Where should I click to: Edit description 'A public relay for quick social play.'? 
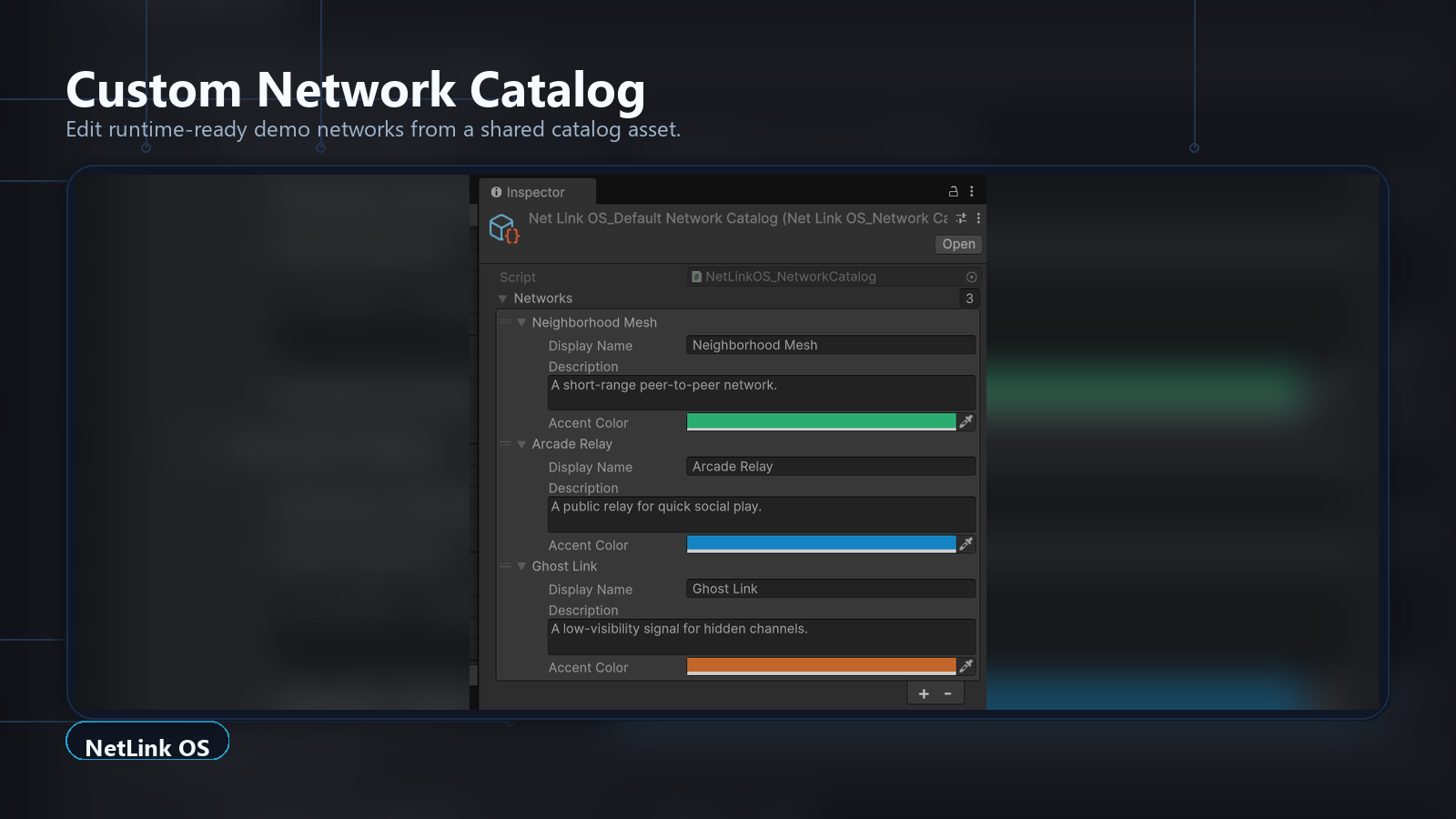click(762, 514)
